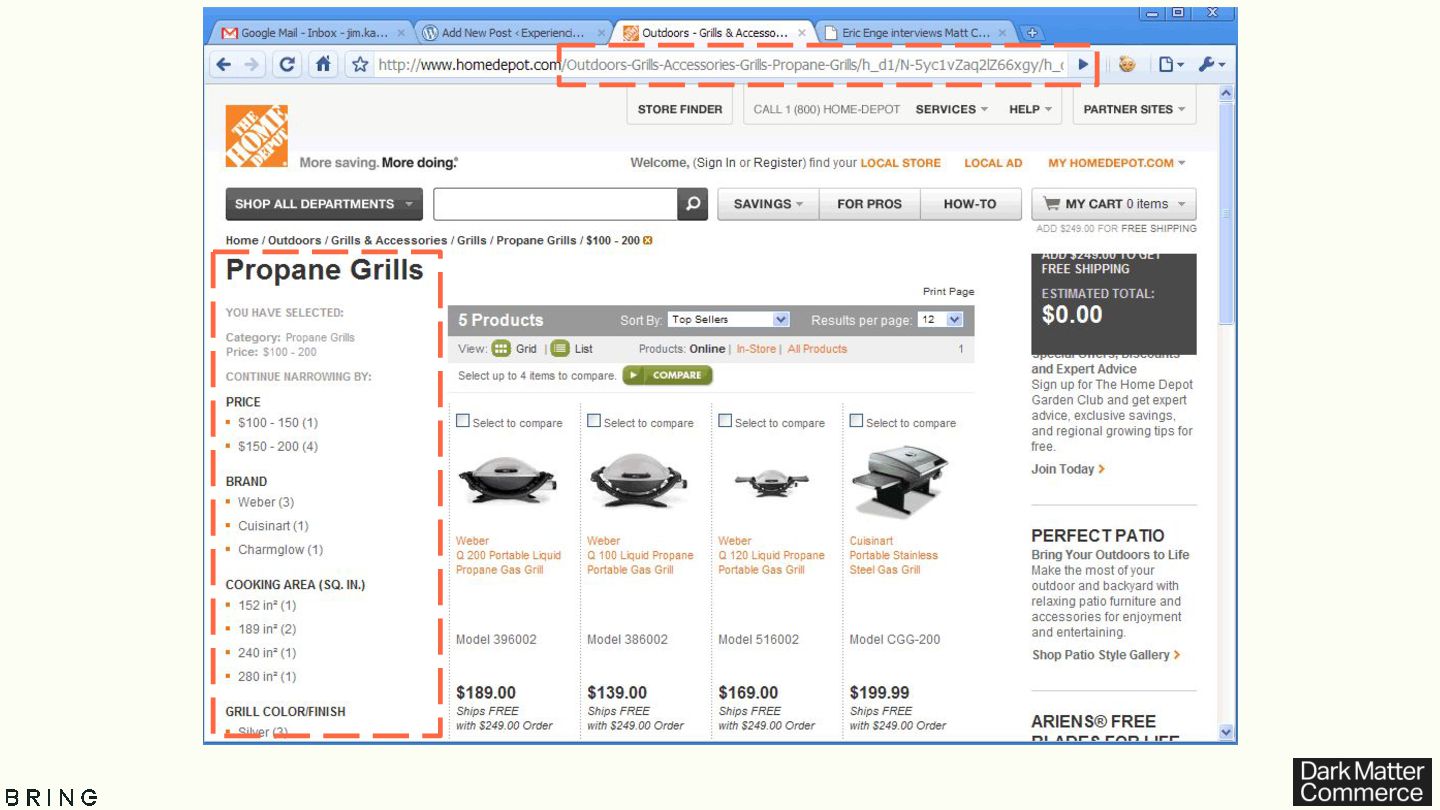Switch to the Add New Post tab
The image size is (1440, 810).
pos(513,33)
